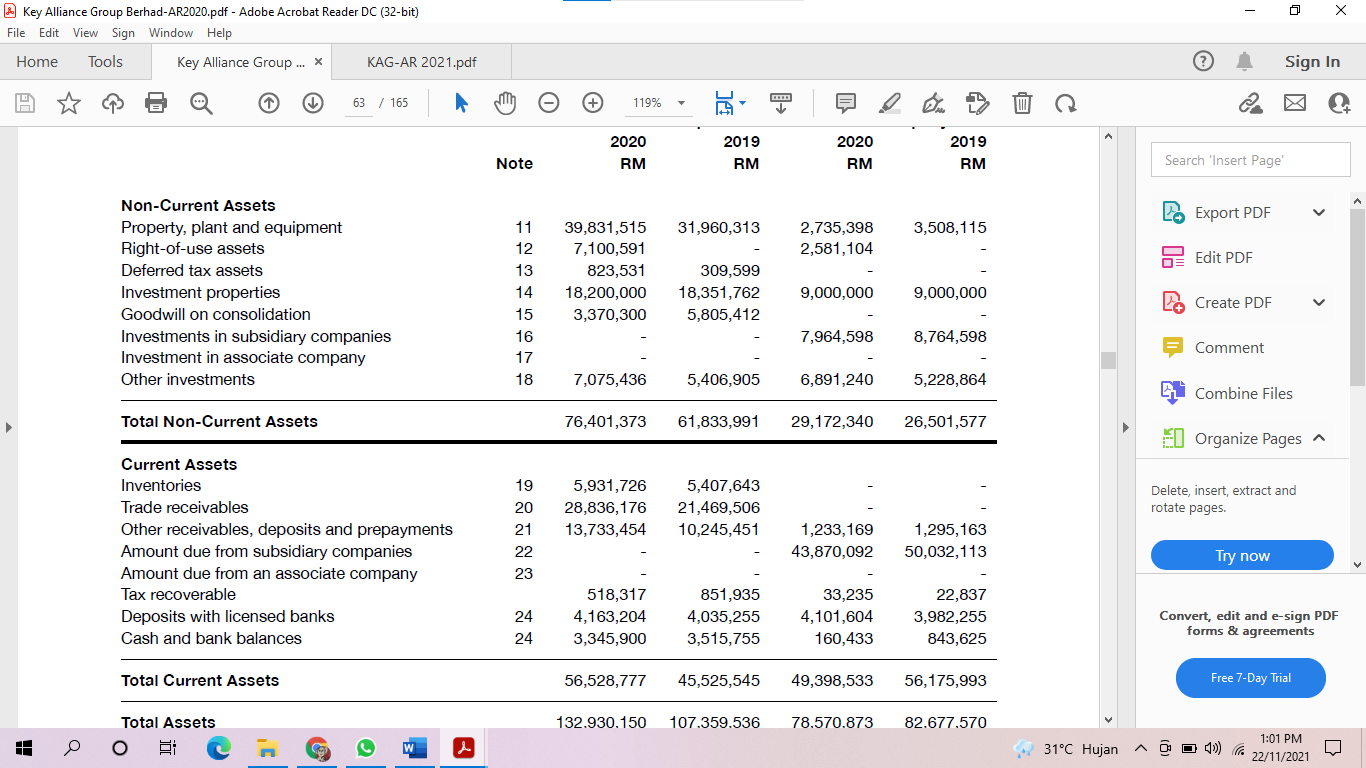The image size is (1366, 768).
Task: Click the page number field showing 63
Action: point(358,103)
